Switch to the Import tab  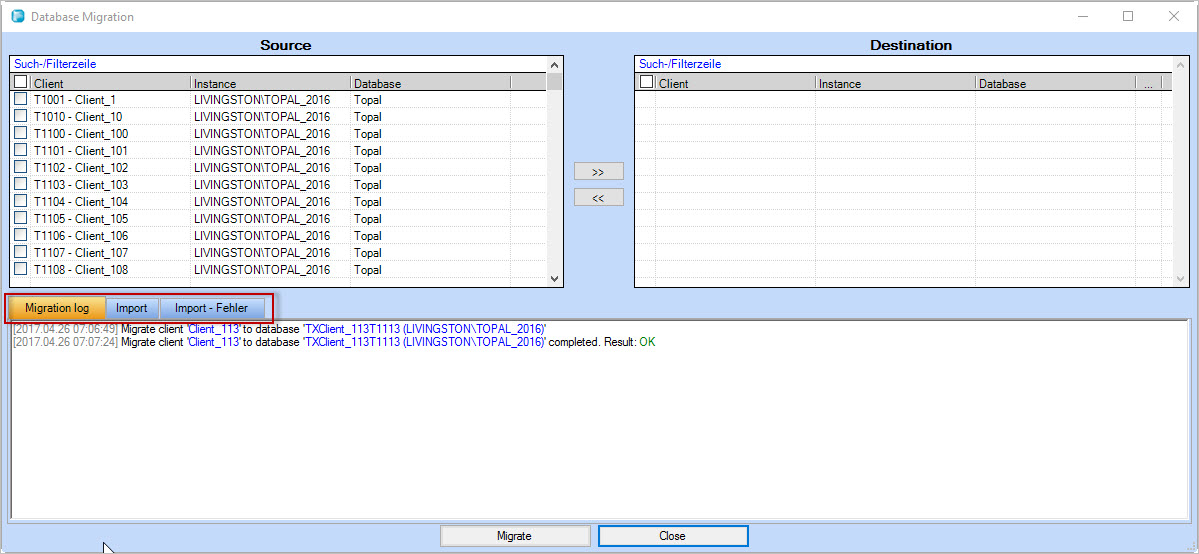click(131, 308)
